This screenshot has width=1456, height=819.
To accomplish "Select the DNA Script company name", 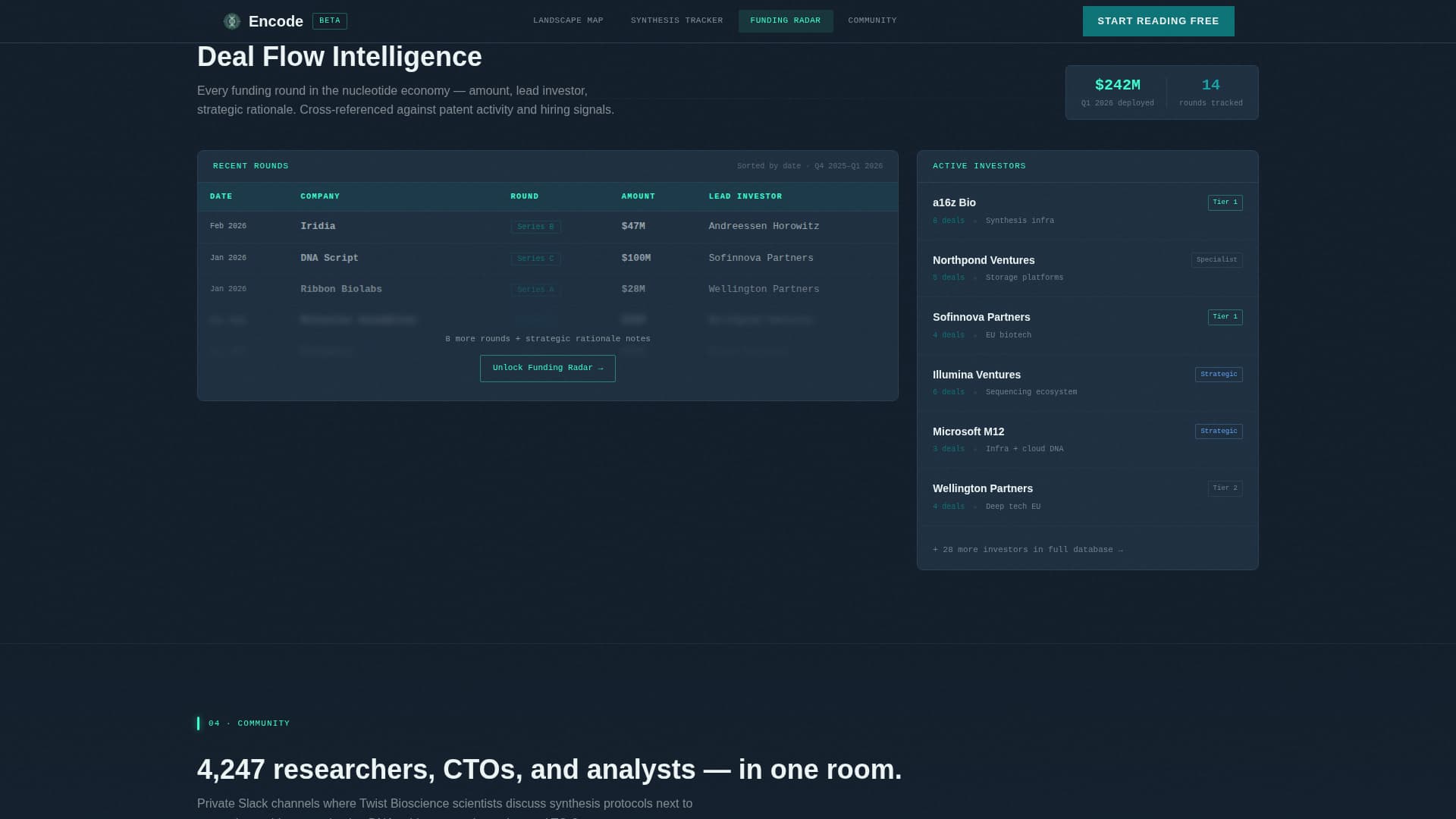I will [329, 259].
